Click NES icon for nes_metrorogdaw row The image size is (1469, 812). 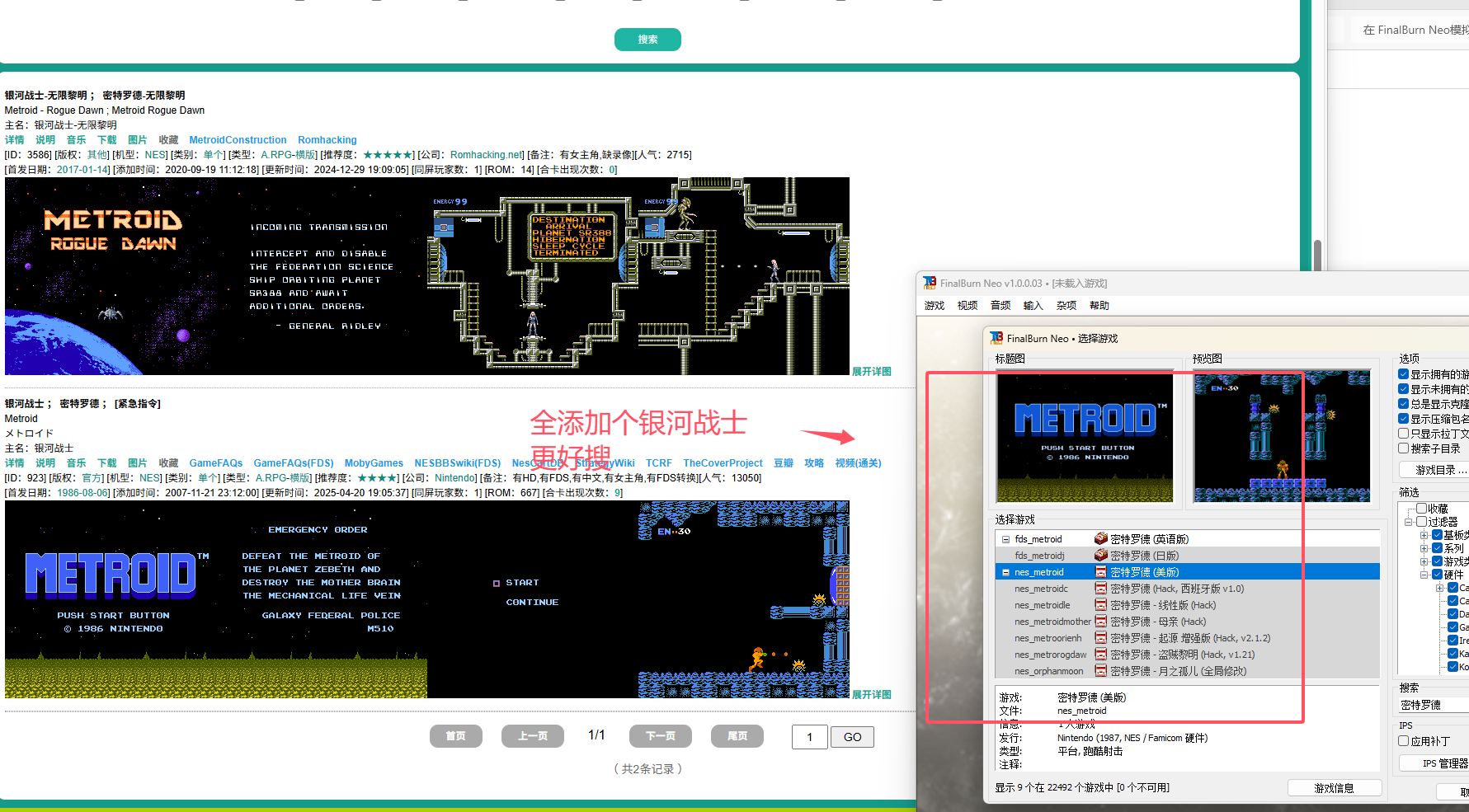1100,655
